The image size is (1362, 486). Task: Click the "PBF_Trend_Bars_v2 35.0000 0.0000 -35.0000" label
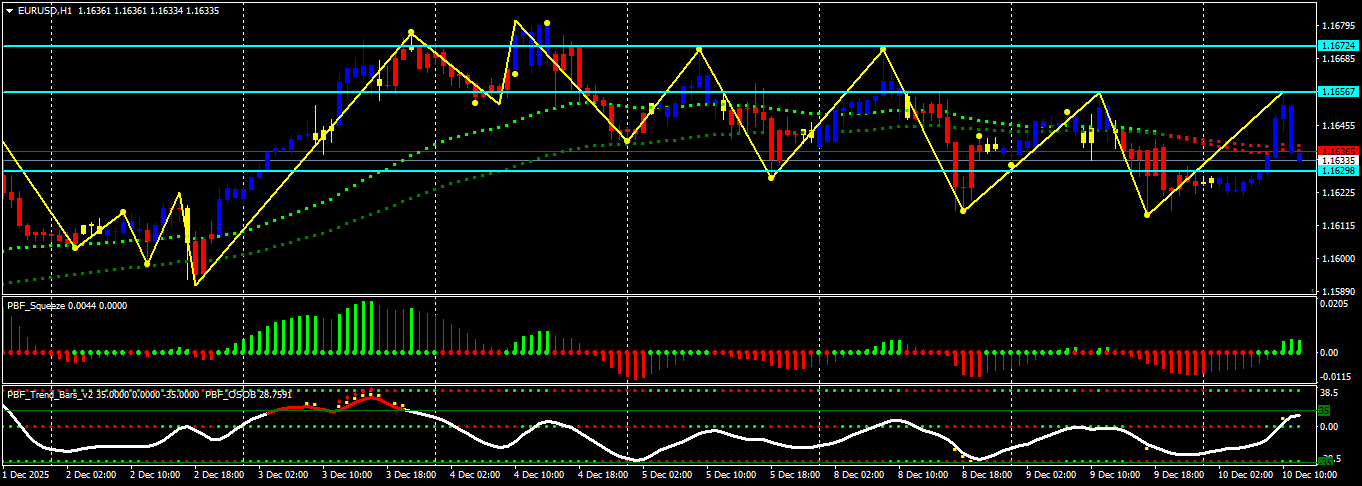(103, 395)
